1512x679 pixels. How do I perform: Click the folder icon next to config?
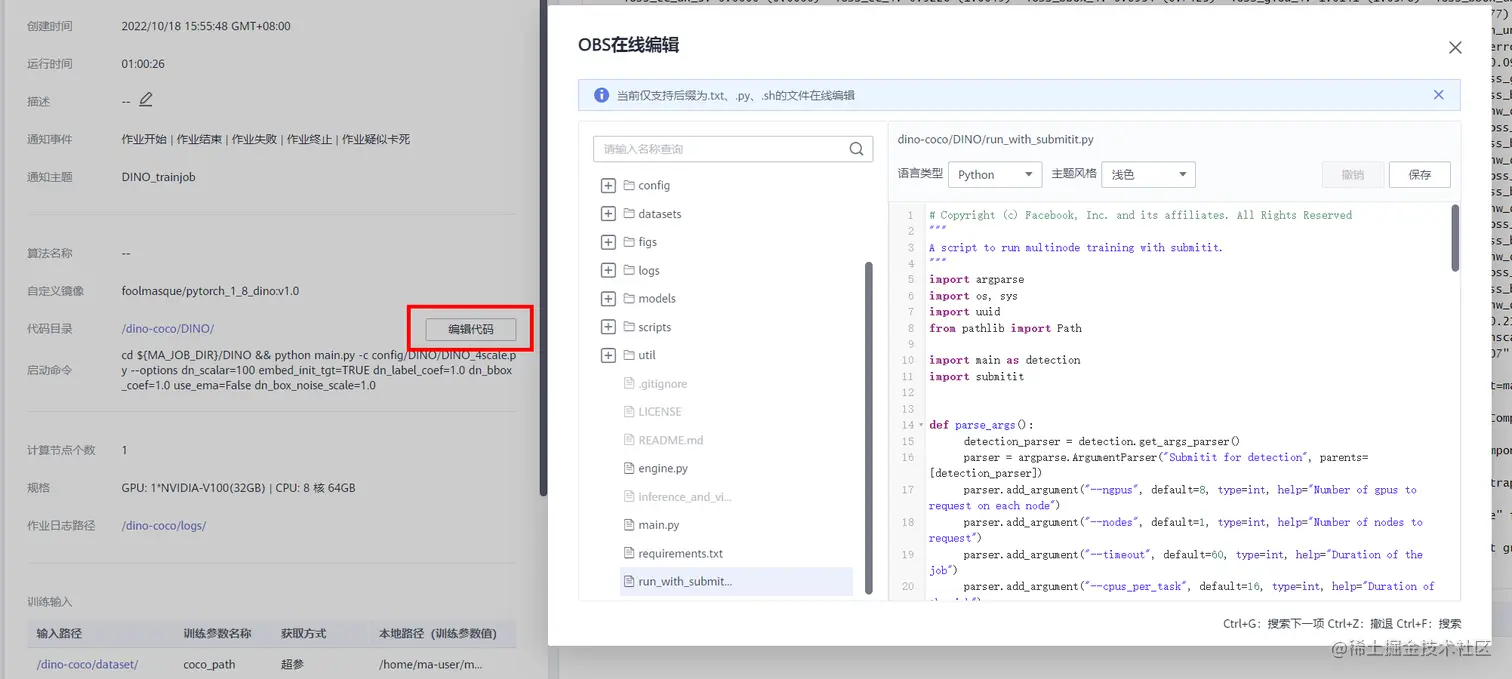[x=629, y=185]
